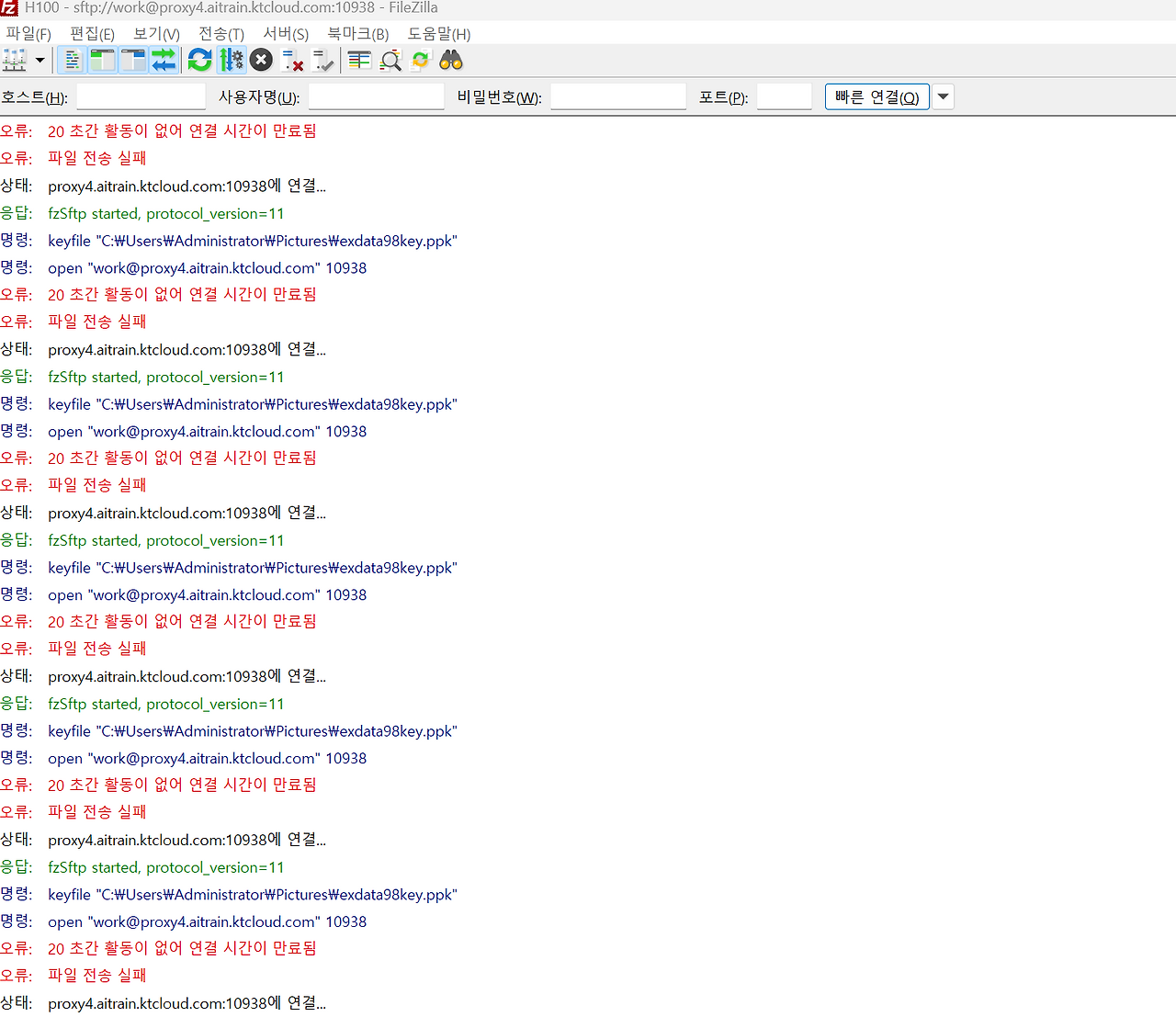This screenshot has width=1176, height=1017.
Task: Disconnect from the current server
Action: [292, 61]
